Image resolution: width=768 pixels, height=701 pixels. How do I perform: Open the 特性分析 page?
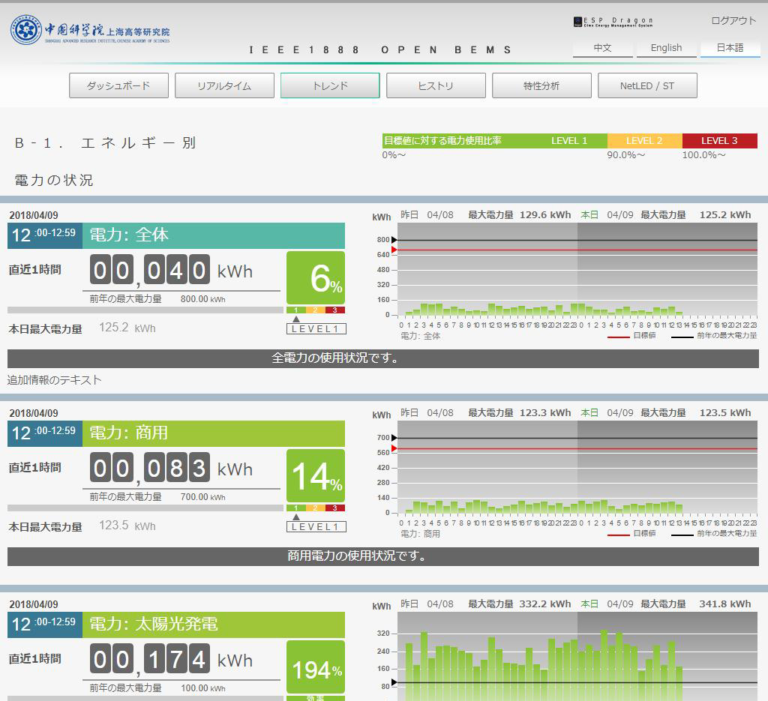(542, 86)
